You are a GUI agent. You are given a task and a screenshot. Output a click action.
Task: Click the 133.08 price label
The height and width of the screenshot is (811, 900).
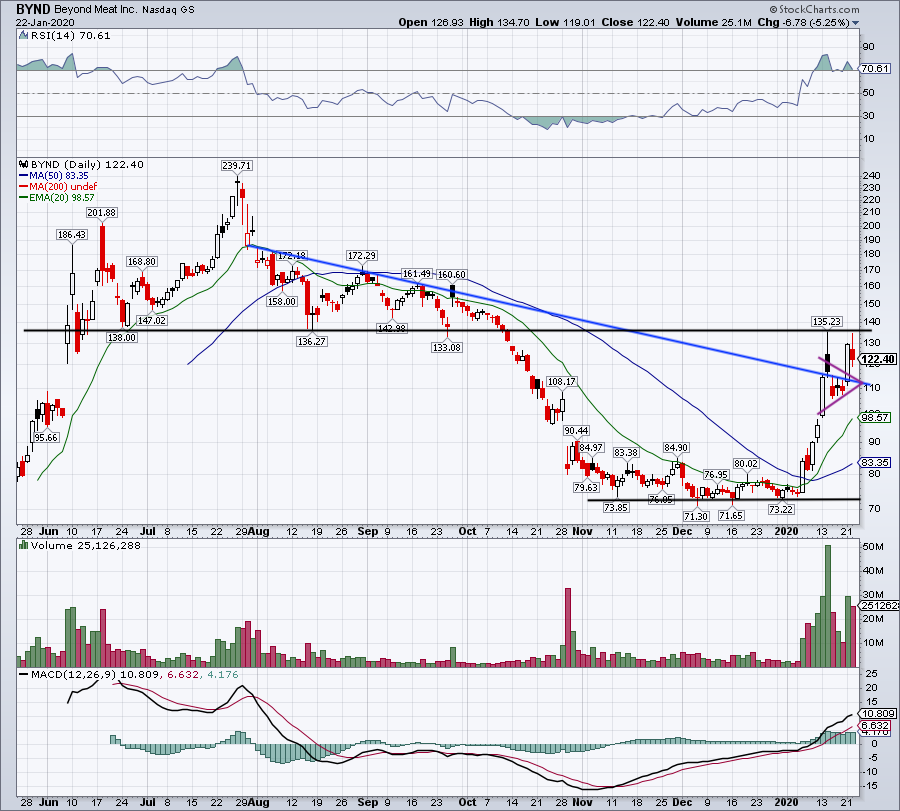coord(447,347)
